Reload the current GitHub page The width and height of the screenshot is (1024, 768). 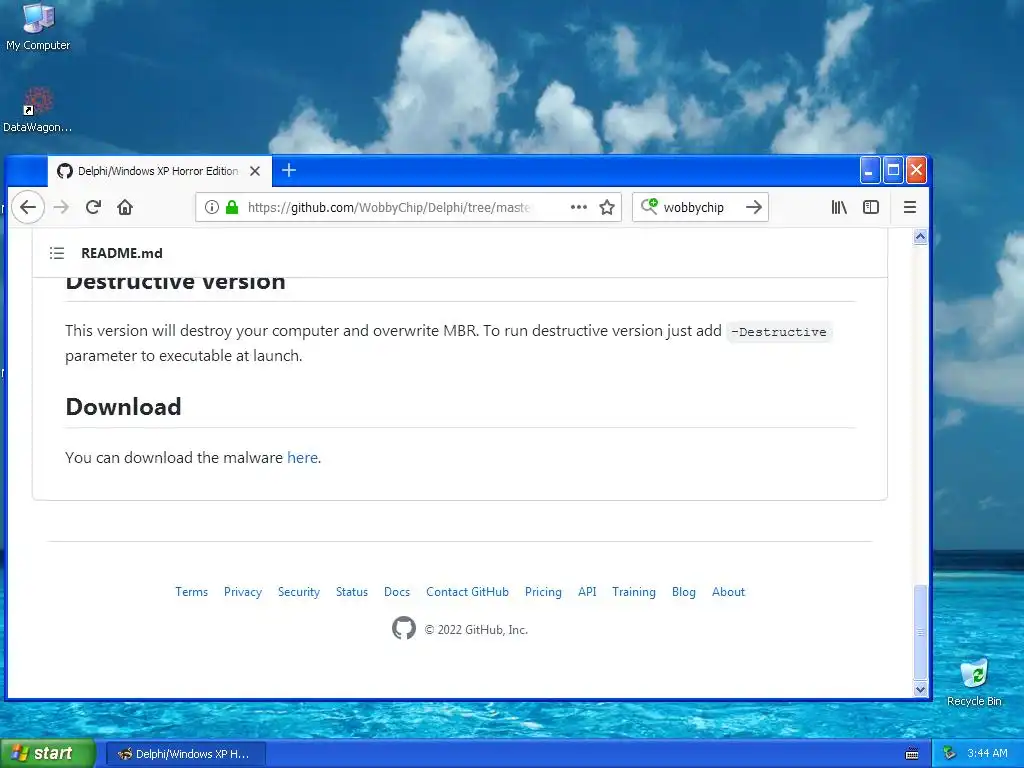tap(93, 207)
